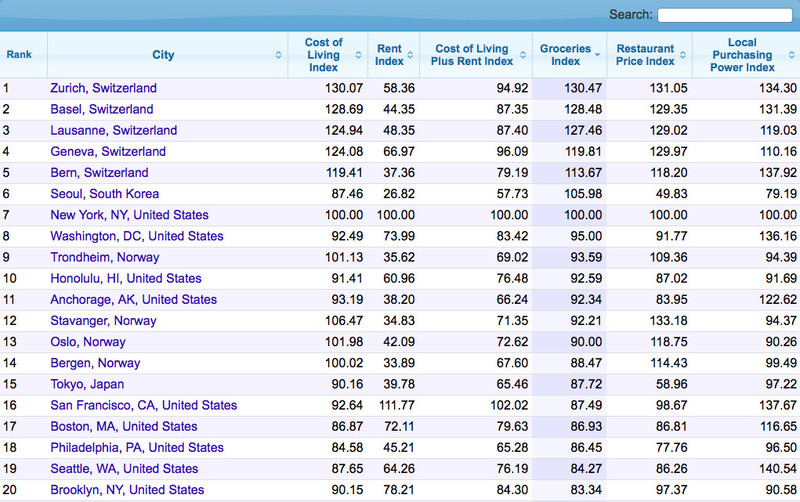Visit the Tokyo, Japan link
Screen dimensions: 800x502
click(87, 384)
